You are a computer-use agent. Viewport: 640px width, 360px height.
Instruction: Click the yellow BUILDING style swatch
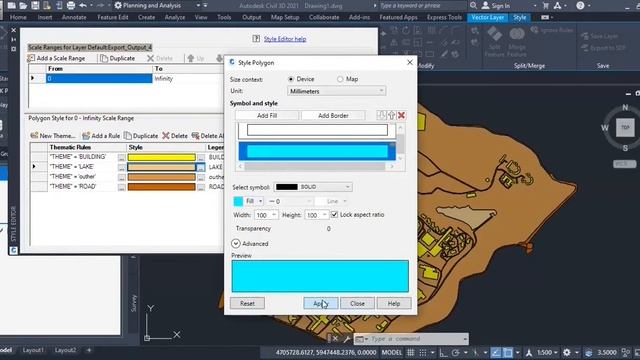click(162, 157)
